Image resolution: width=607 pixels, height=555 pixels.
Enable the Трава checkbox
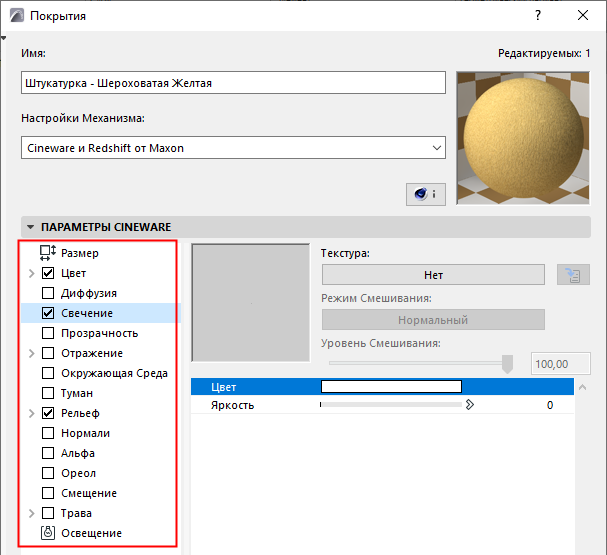(48, 513)
